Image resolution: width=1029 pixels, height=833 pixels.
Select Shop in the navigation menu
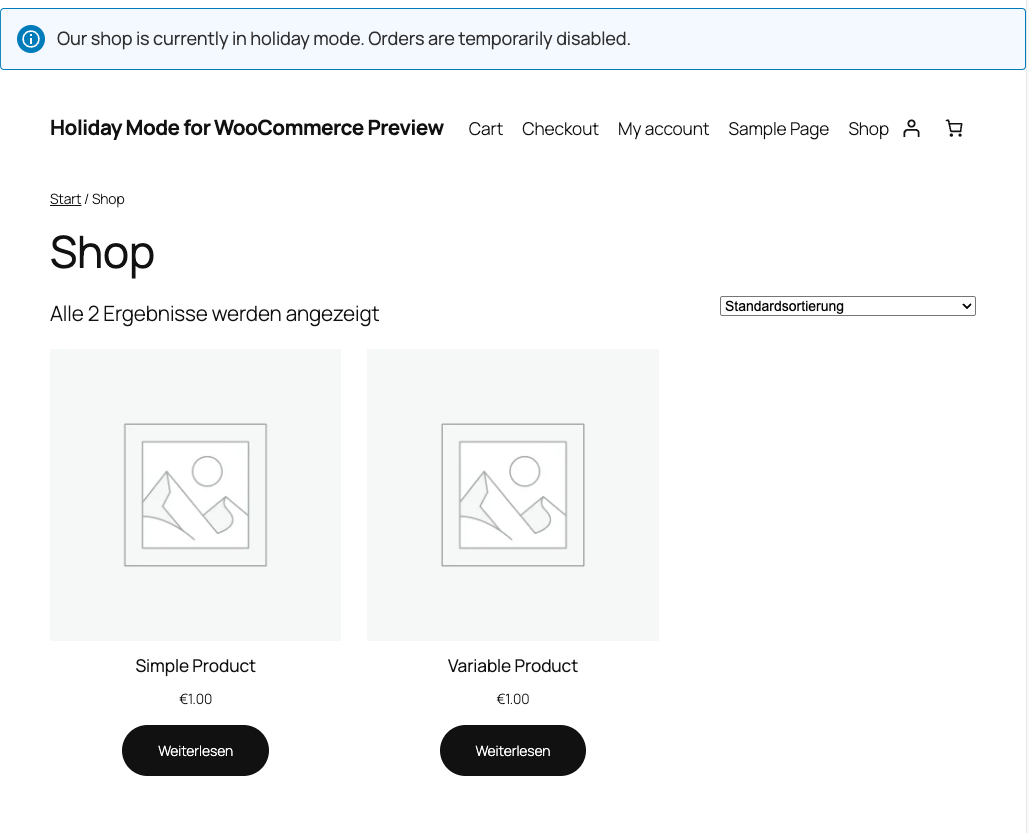click(x=868, y=129)
